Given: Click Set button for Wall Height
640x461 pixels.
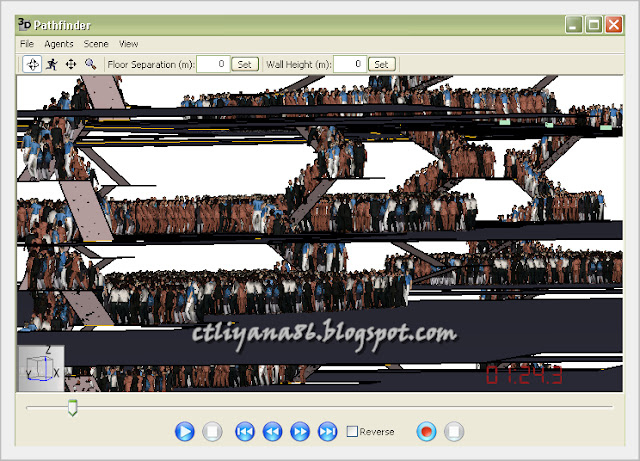Looking at the screenshot, I should (382, 64).
